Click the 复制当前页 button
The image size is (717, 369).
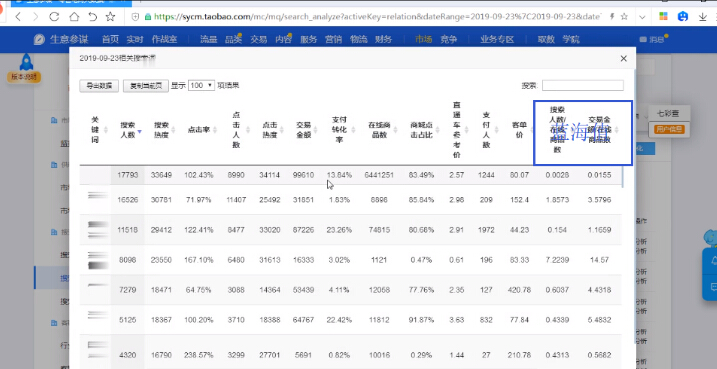click(x=146, y=86)
